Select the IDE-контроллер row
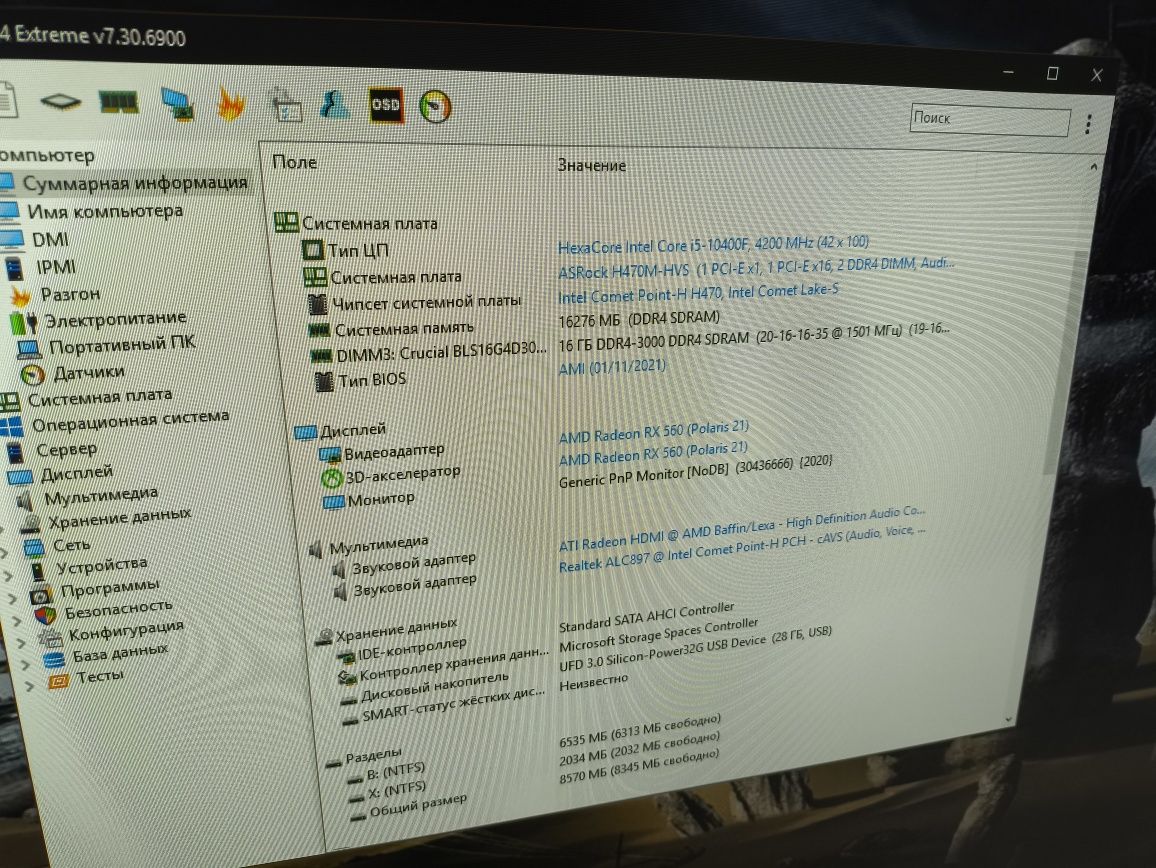 click(403, 650)
